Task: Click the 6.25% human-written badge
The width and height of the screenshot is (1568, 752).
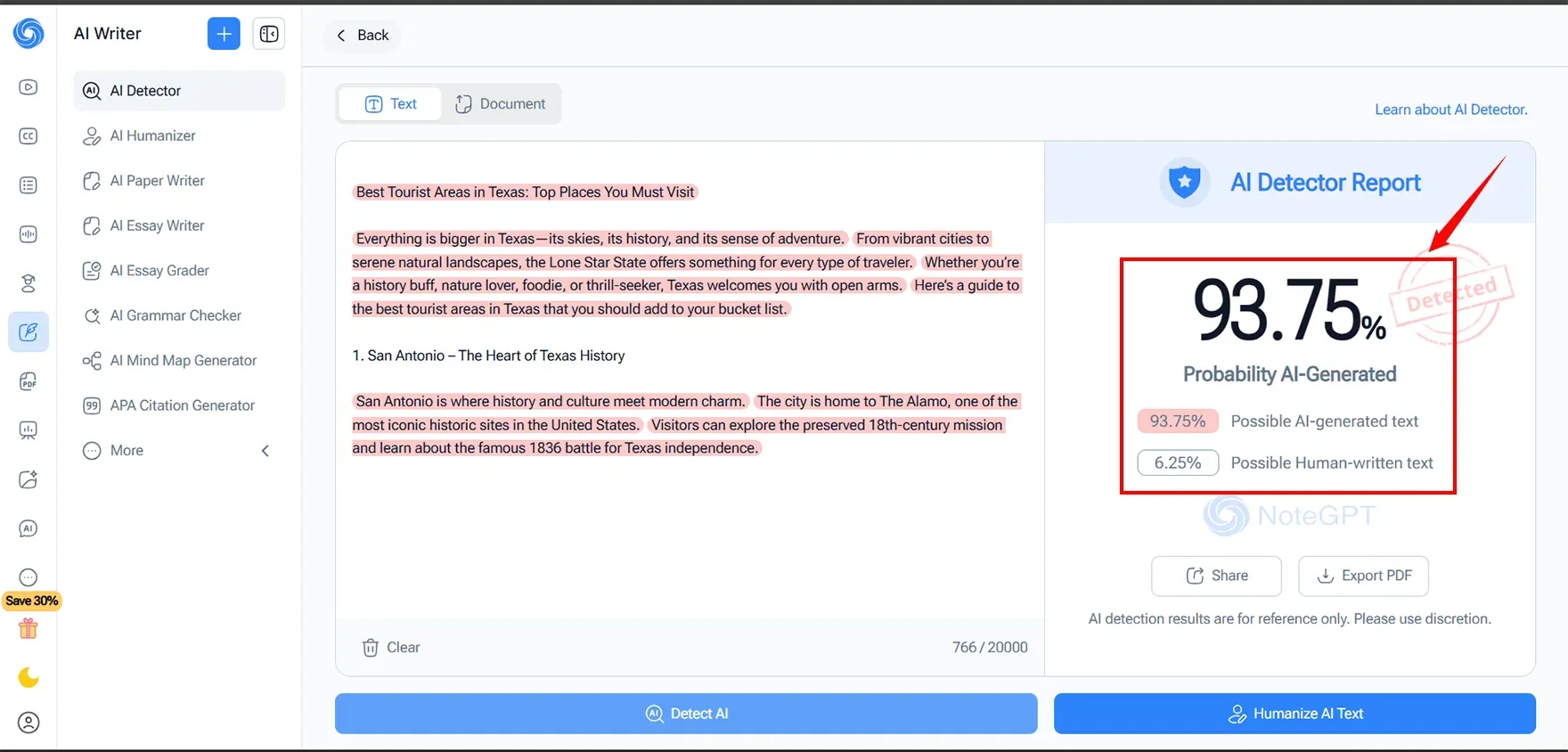Action: point(1178,463)
